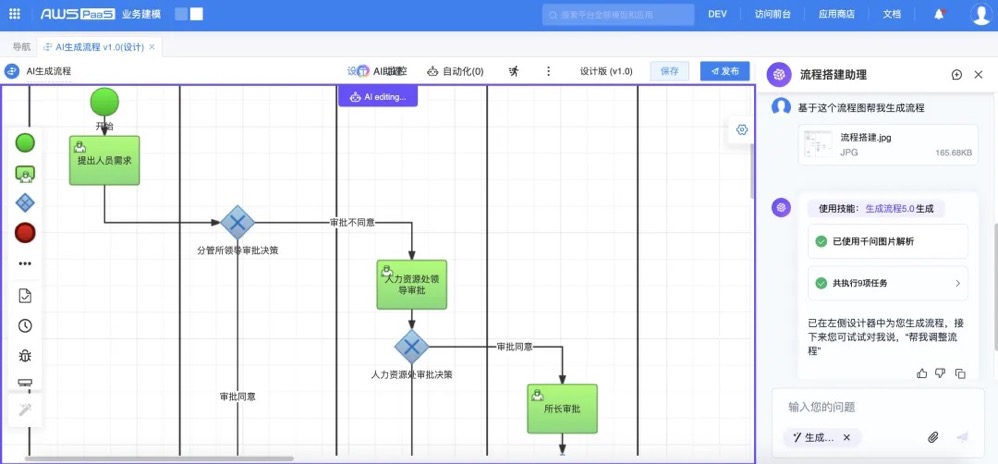
Task: Click the 保存 button
Action: (x=669, y=71)
